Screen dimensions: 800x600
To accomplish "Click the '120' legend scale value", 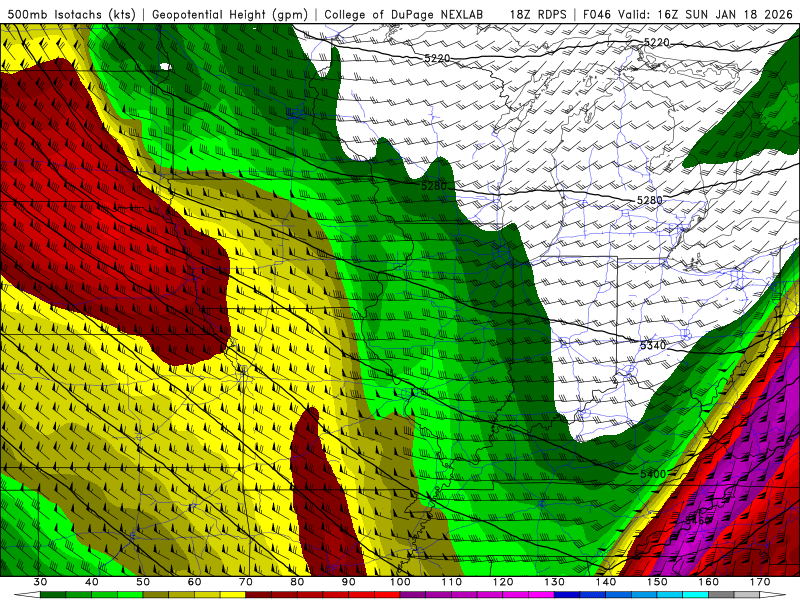I will [x=503, y=582].
